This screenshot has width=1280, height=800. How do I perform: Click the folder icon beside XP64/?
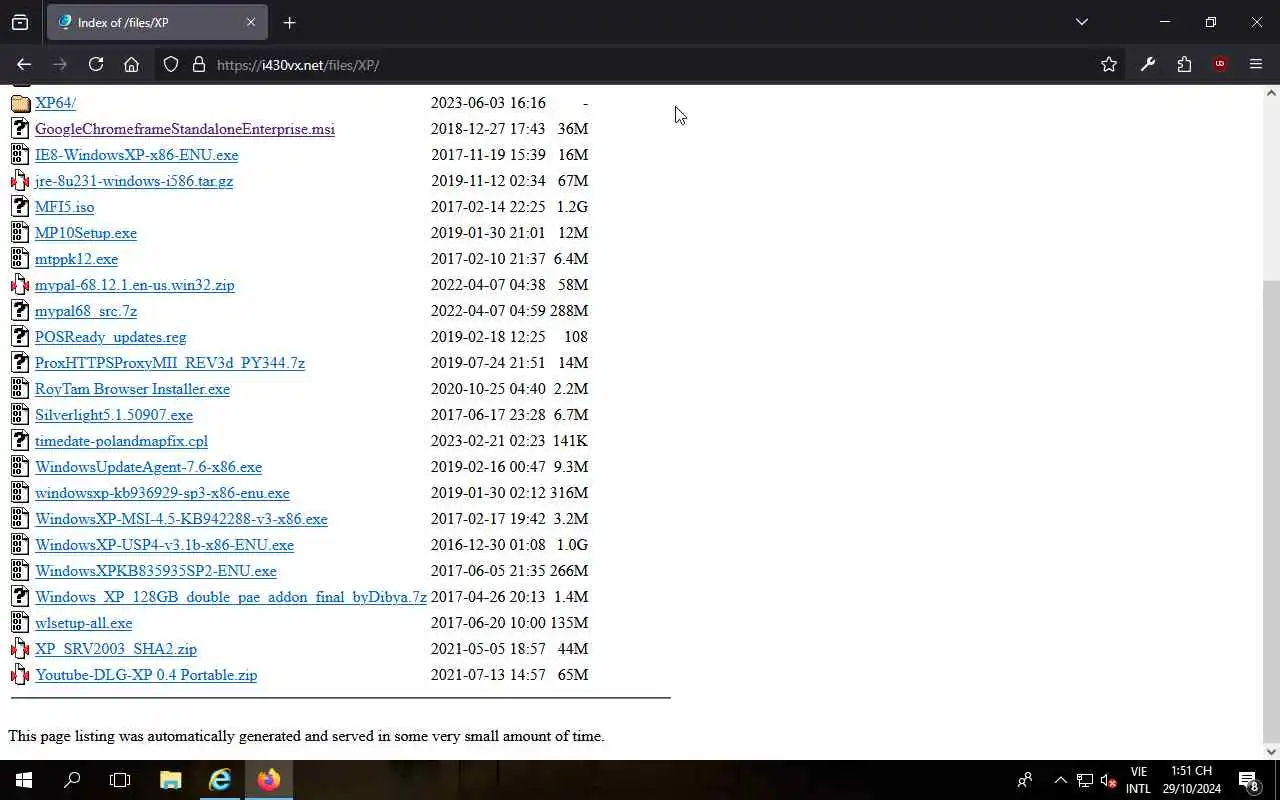pyautogui.click(x=20, y=103)
